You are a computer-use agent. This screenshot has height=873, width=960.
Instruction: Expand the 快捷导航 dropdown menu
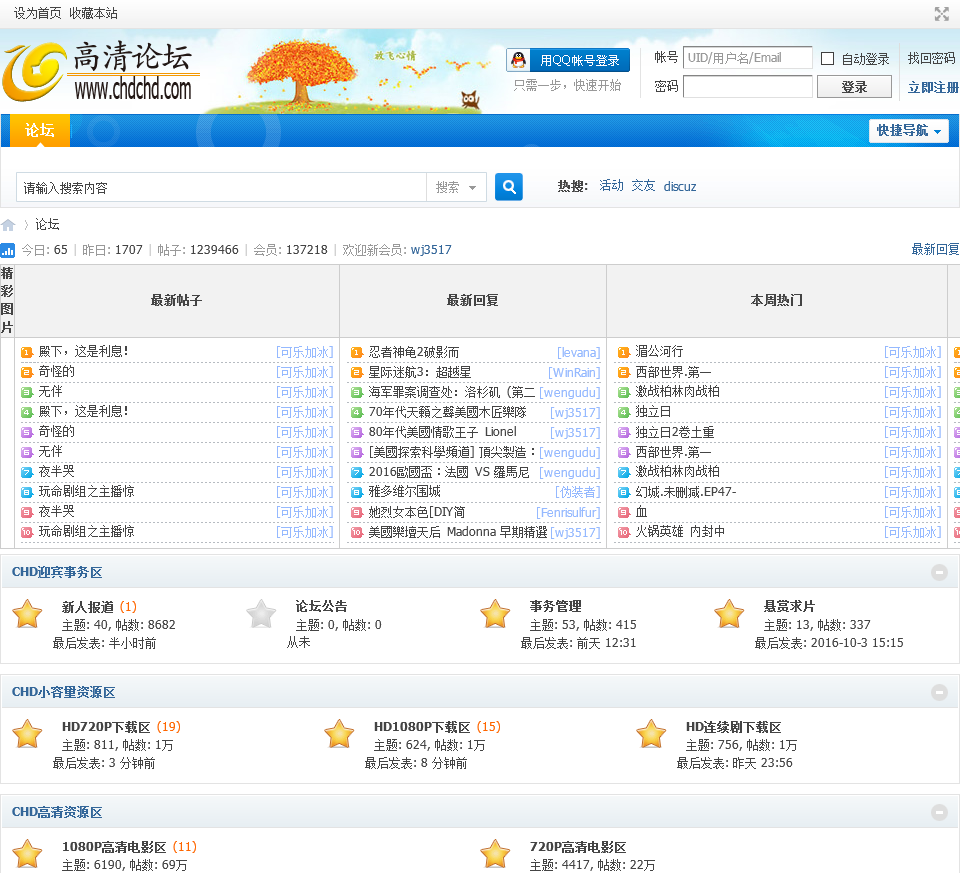(x=908, y=131)
